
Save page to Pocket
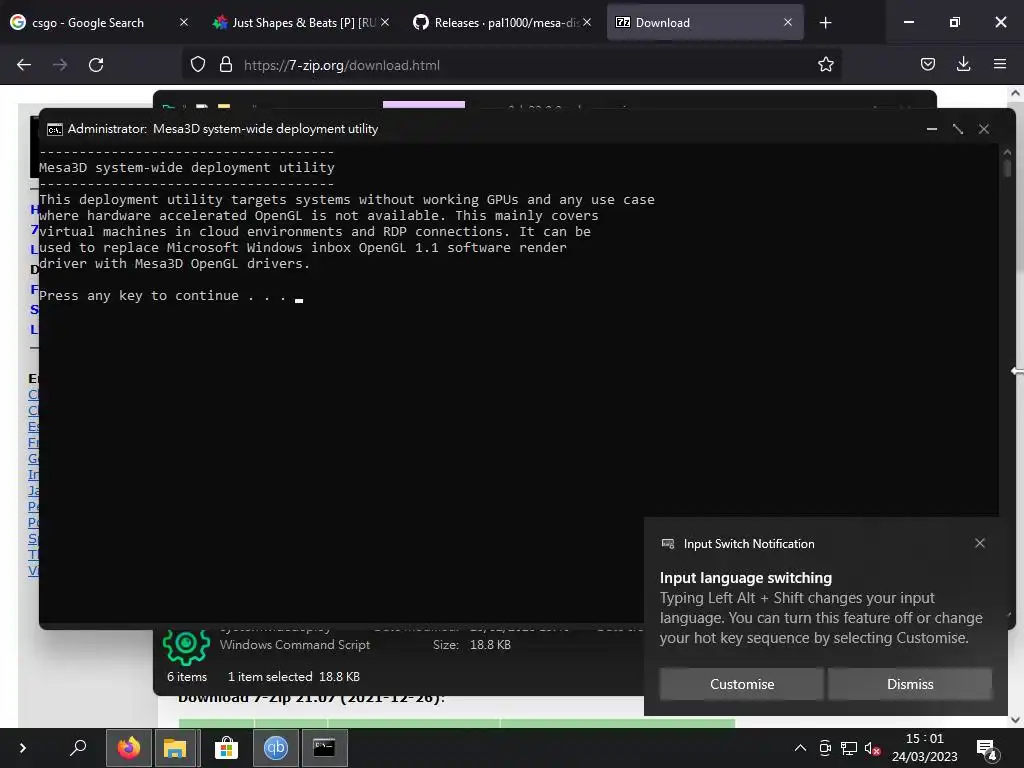[x=928, y=65]
